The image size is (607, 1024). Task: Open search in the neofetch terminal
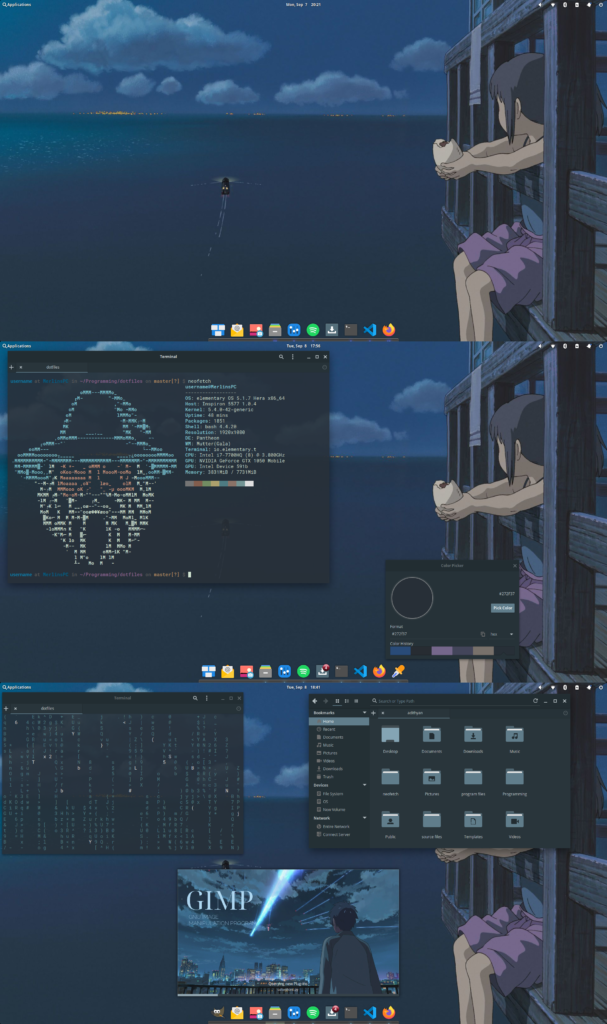point(281,357)
